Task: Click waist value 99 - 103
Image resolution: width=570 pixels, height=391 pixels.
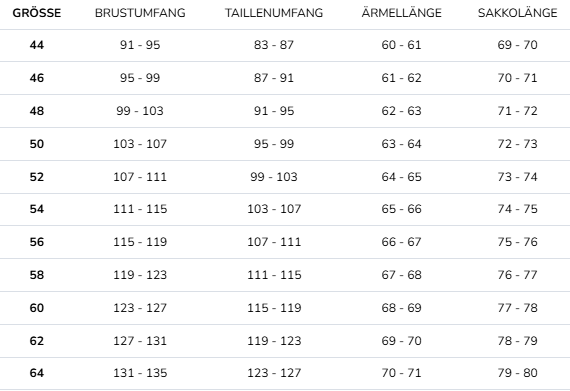Action: (x=274, y=177)
